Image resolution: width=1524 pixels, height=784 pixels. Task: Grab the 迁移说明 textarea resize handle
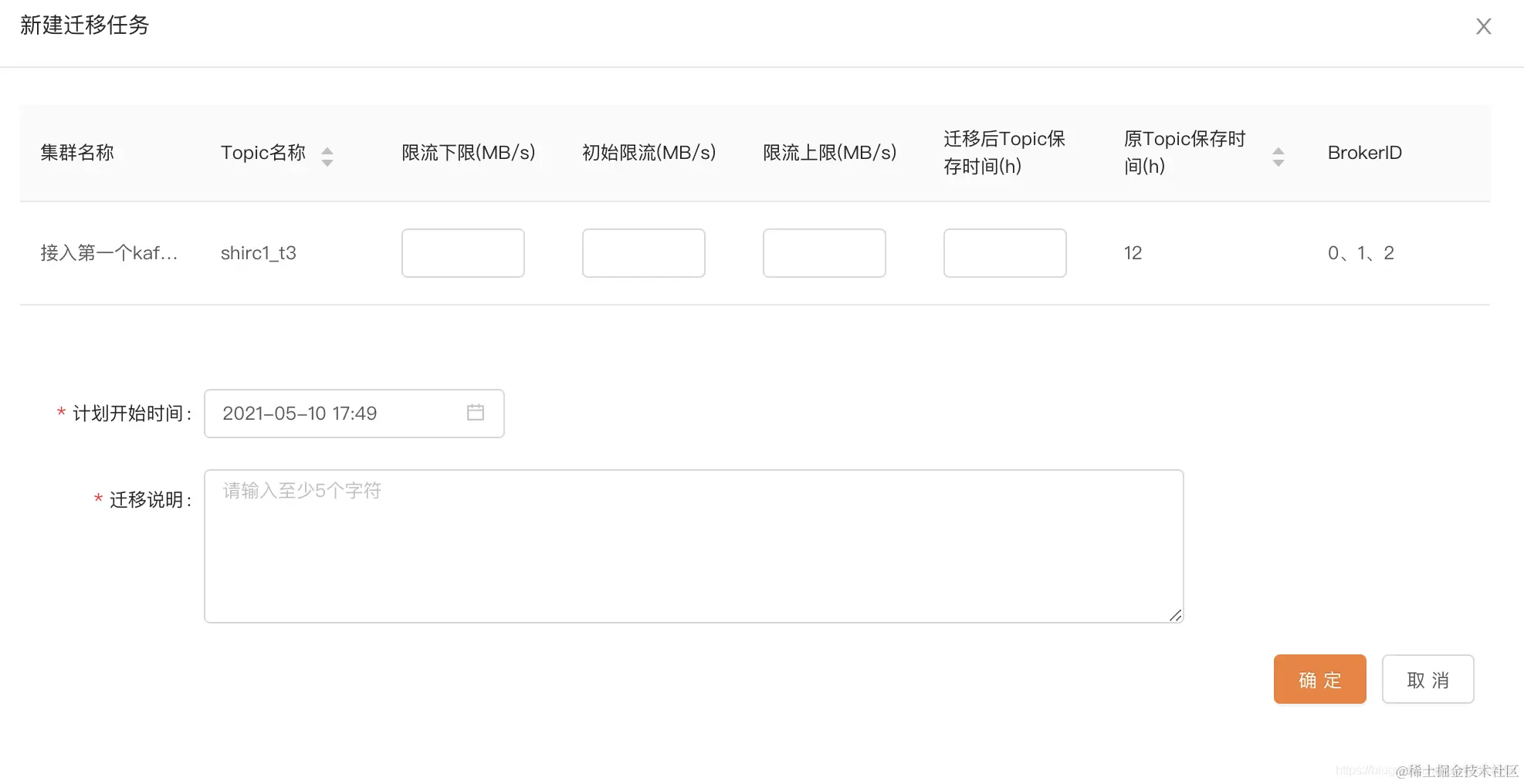click(x=1175, y=615)
